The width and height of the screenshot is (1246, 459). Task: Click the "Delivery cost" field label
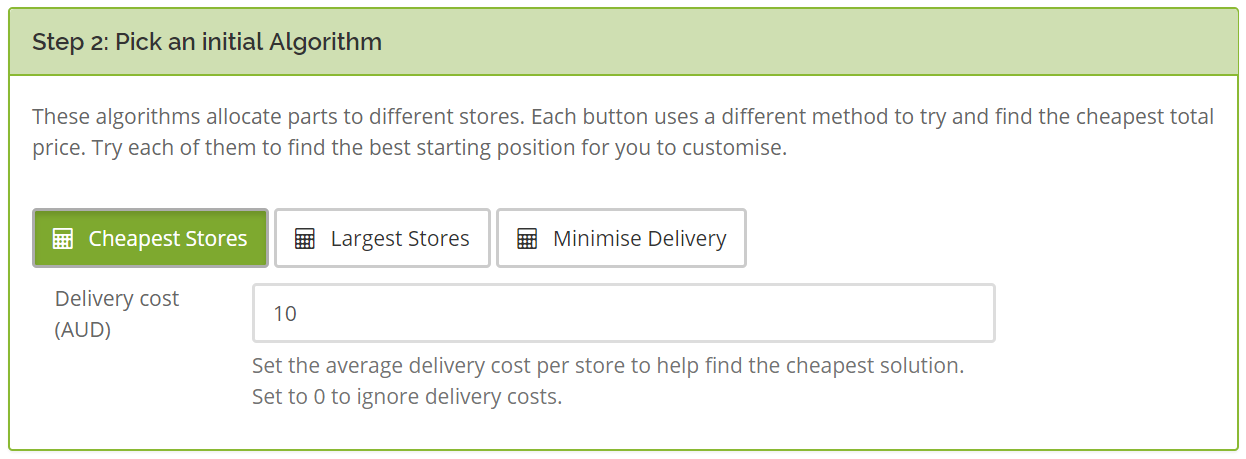(x=117, y=298)
